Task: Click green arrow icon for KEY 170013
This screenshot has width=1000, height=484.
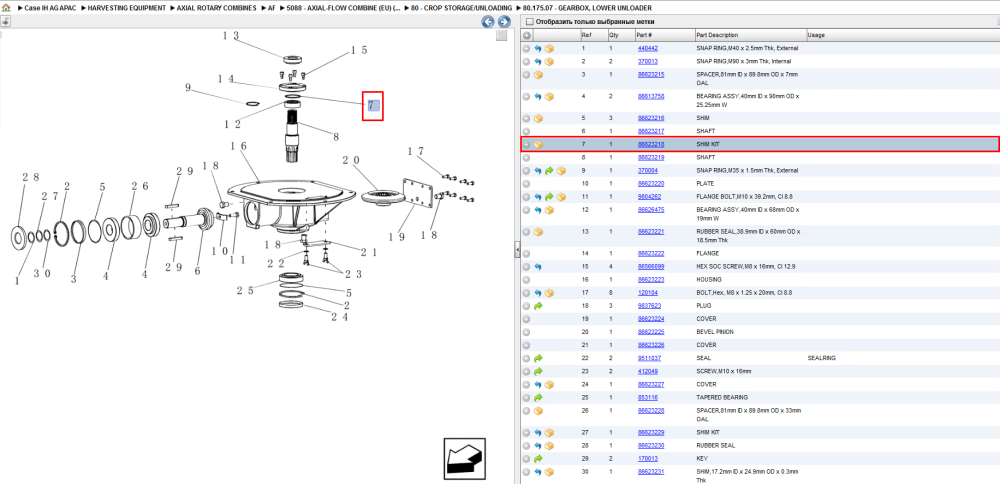Action: 538,458
